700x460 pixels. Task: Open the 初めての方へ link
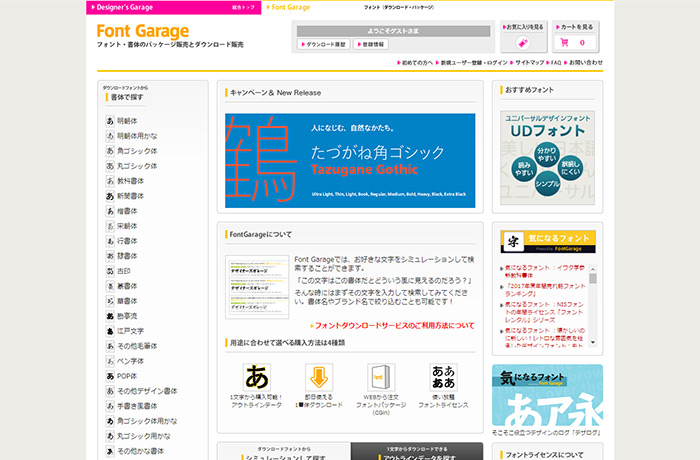coord(415,63)
